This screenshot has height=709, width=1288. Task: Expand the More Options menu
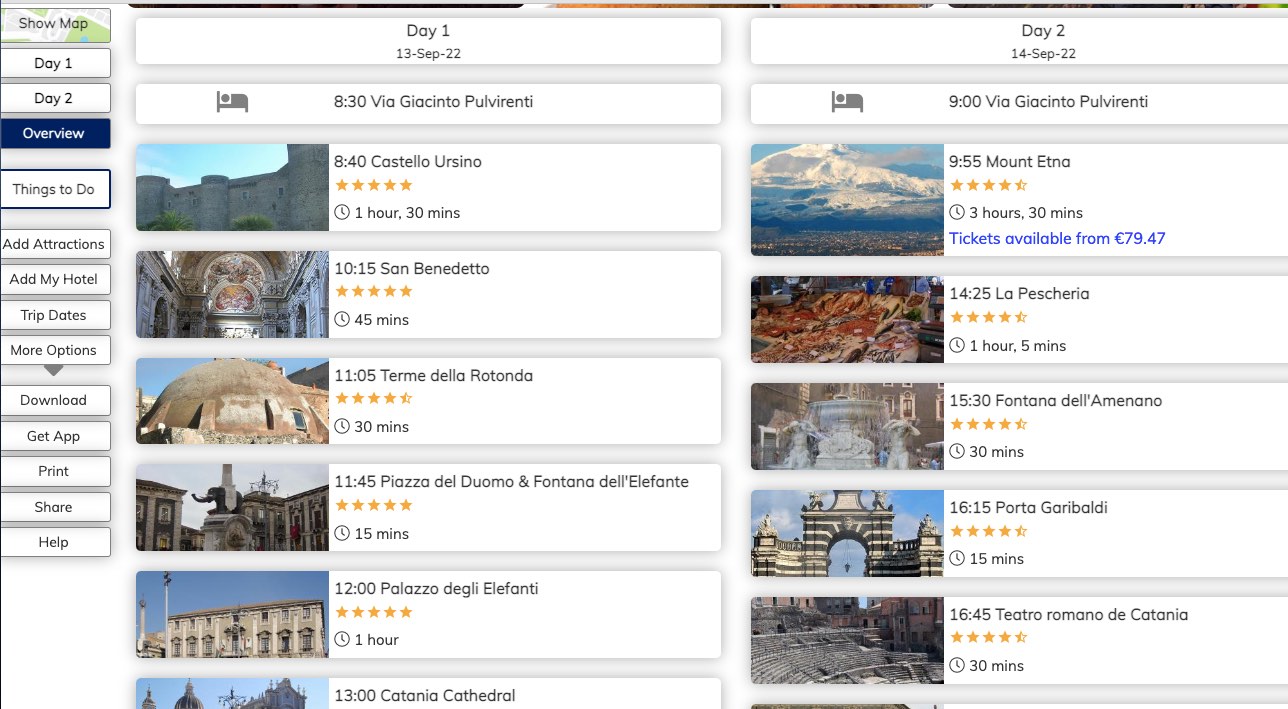click(x=54, y=351)
